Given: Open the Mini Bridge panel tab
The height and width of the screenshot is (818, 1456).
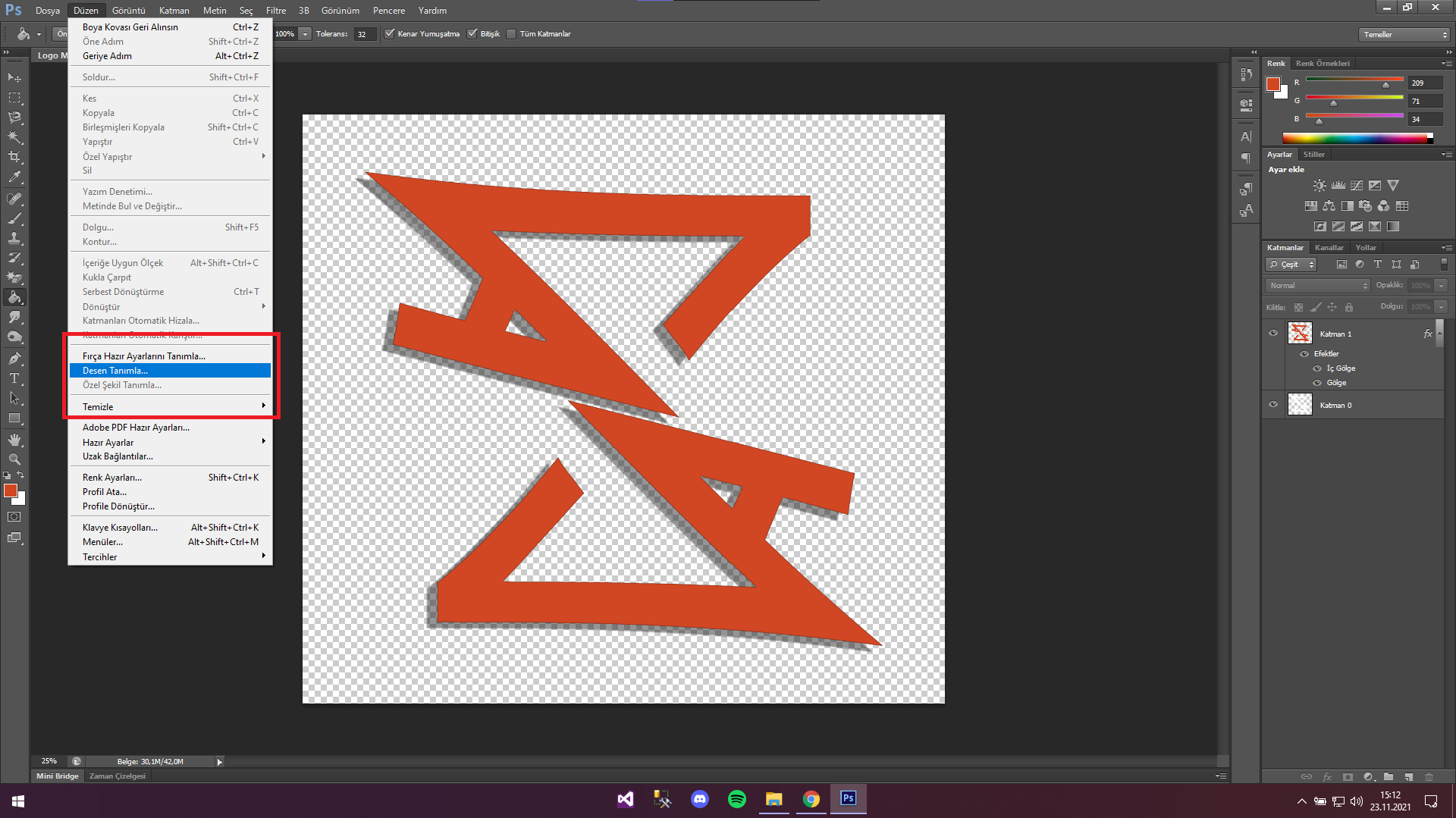Looking at the screenshot, I should [58, 776].
